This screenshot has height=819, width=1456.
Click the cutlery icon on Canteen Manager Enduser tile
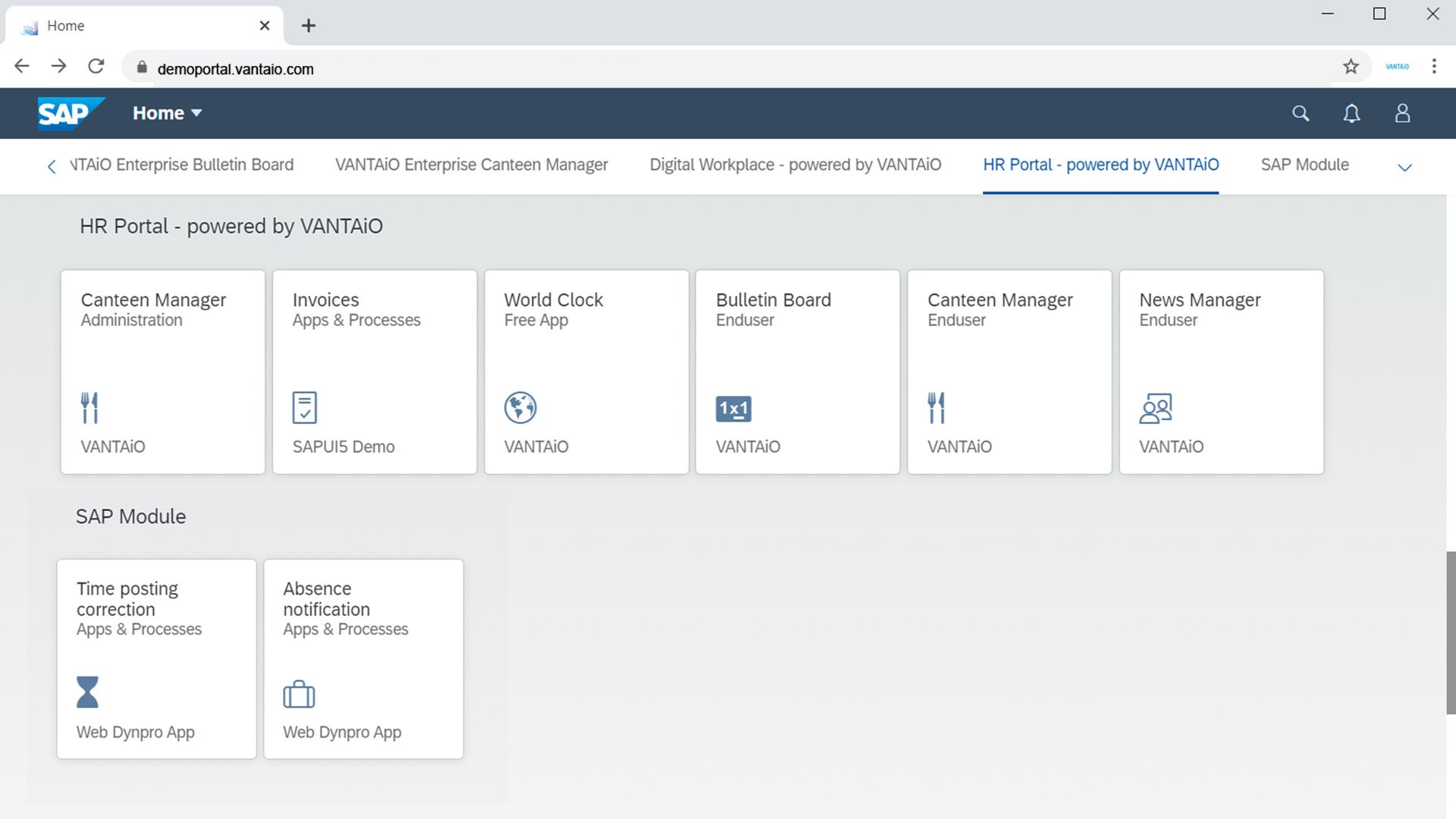(x=937, y=408)
